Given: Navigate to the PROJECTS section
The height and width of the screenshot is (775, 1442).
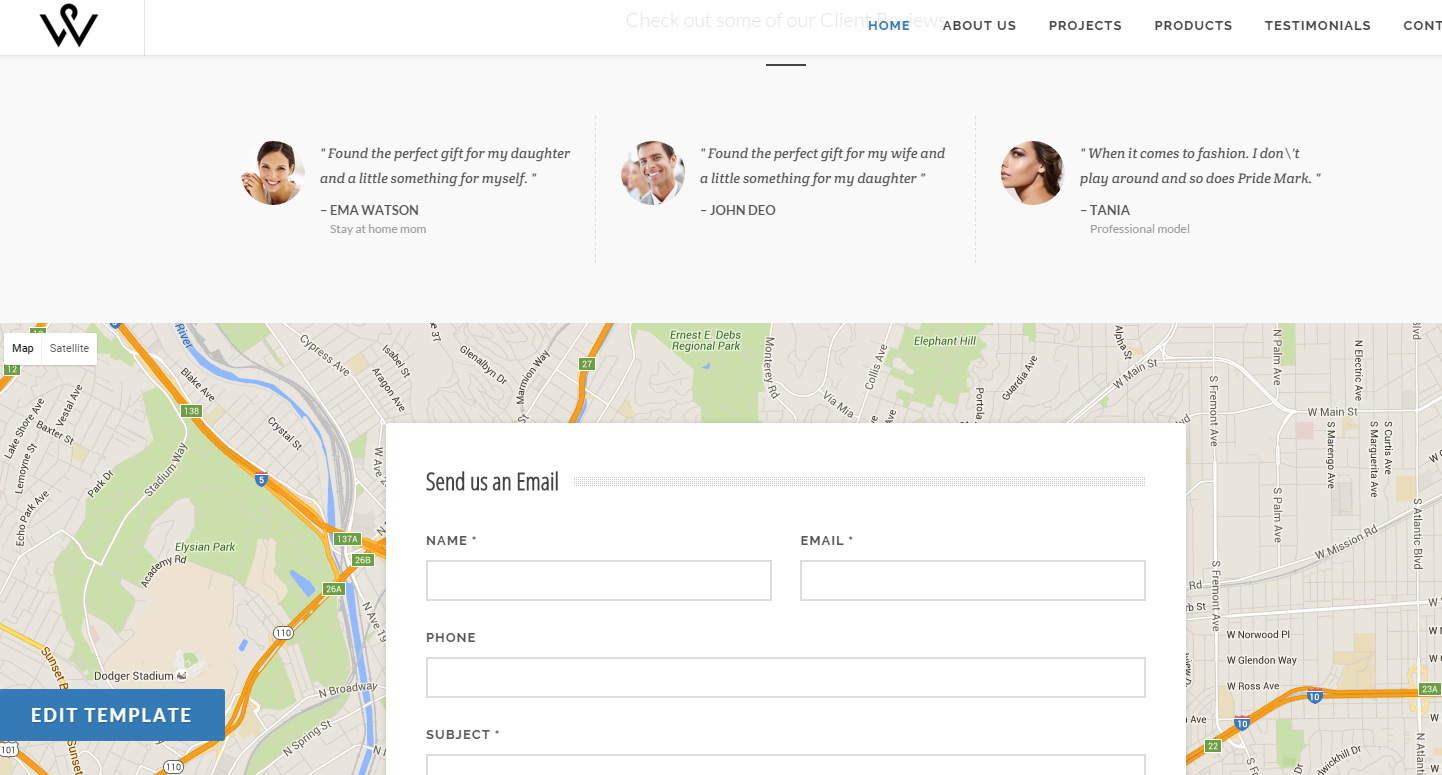Looking at the screenshot, I should click(1085, 25).
